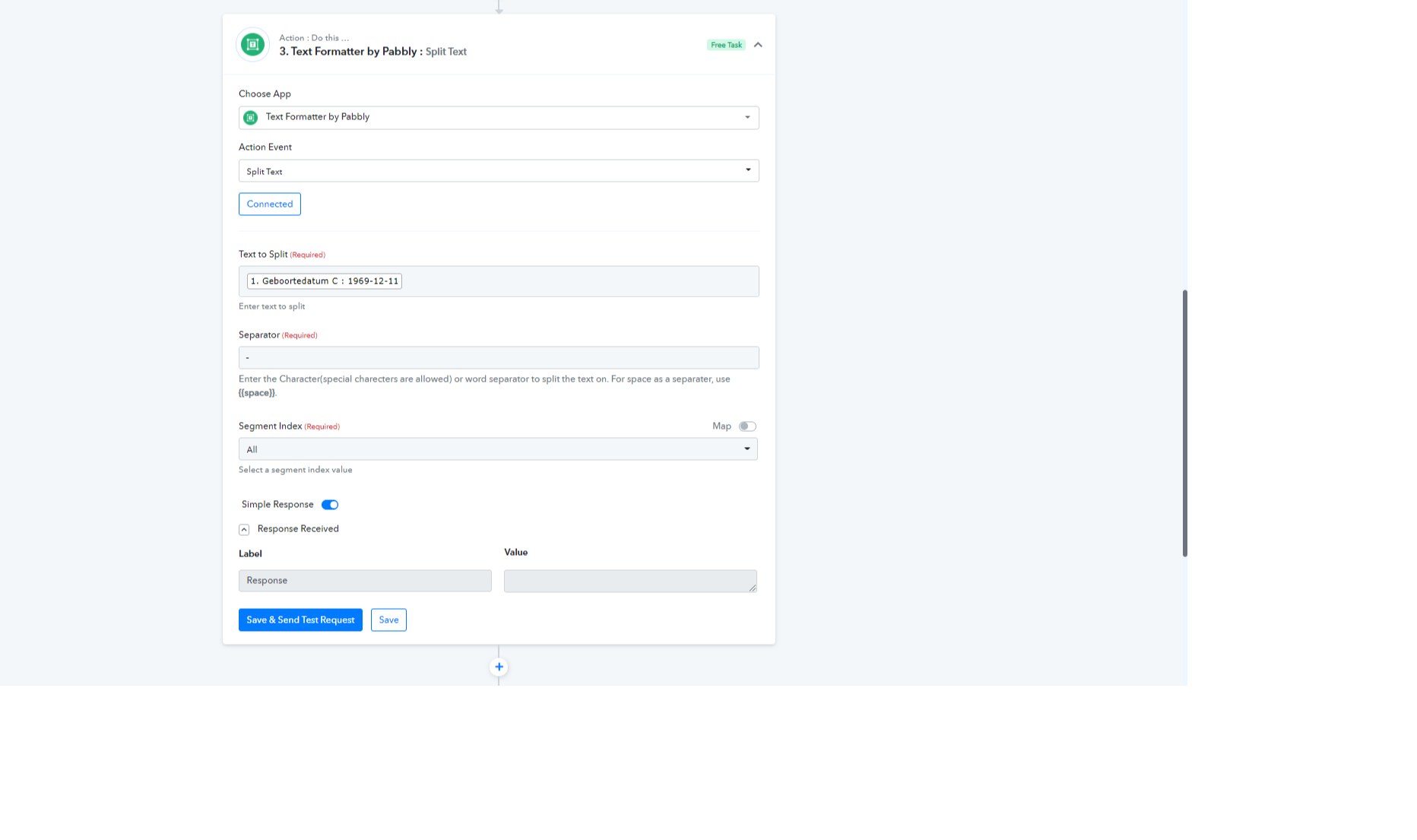This screenshot has height=840, width=1417.
Task: Turn off the Simple Response toggle
Action: coord(330,505)
